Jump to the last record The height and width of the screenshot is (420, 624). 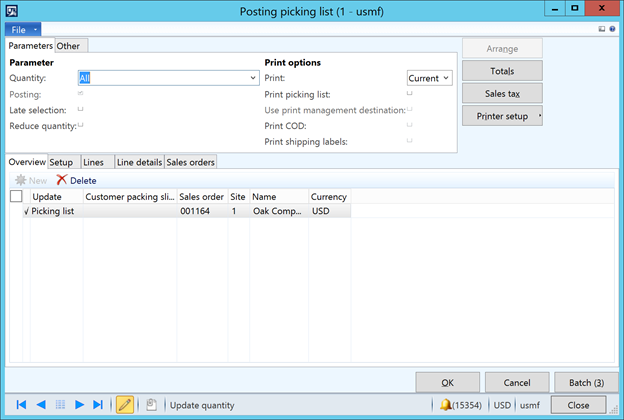pos(98,405)
